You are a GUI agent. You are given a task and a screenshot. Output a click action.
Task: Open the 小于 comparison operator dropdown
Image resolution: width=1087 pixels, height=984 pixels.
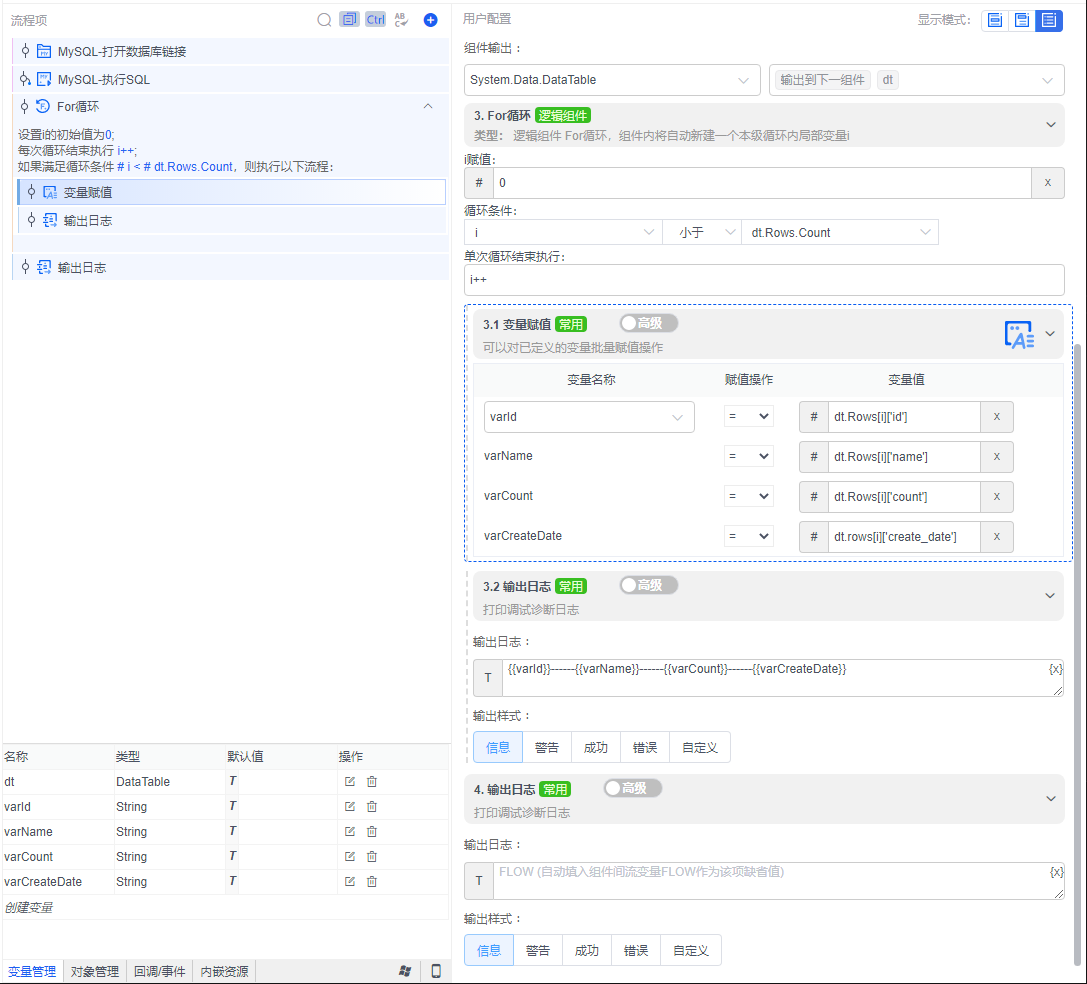701,232
